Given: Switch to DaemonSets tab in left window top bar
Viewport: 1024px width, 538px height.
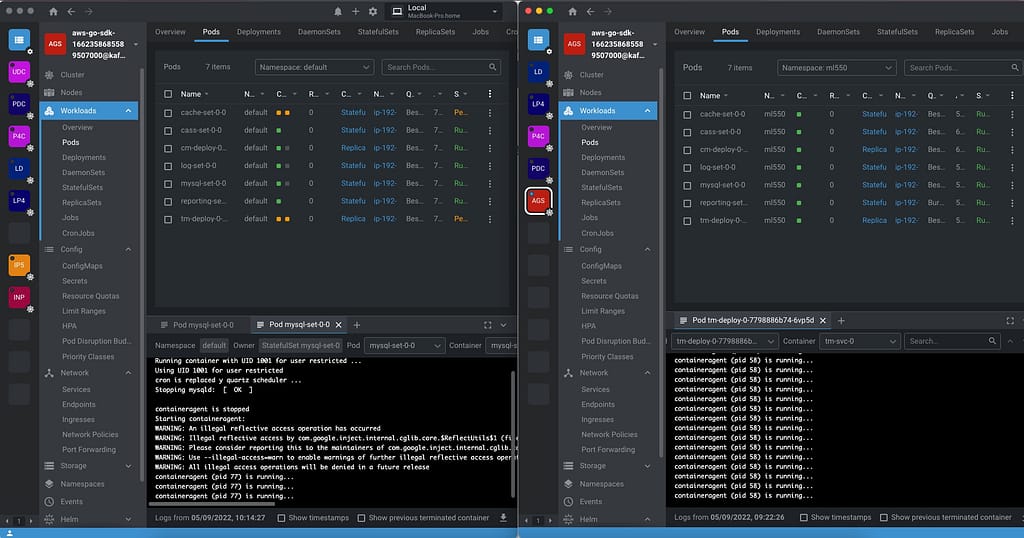Looking at the screenshot, I should (318, 32).
